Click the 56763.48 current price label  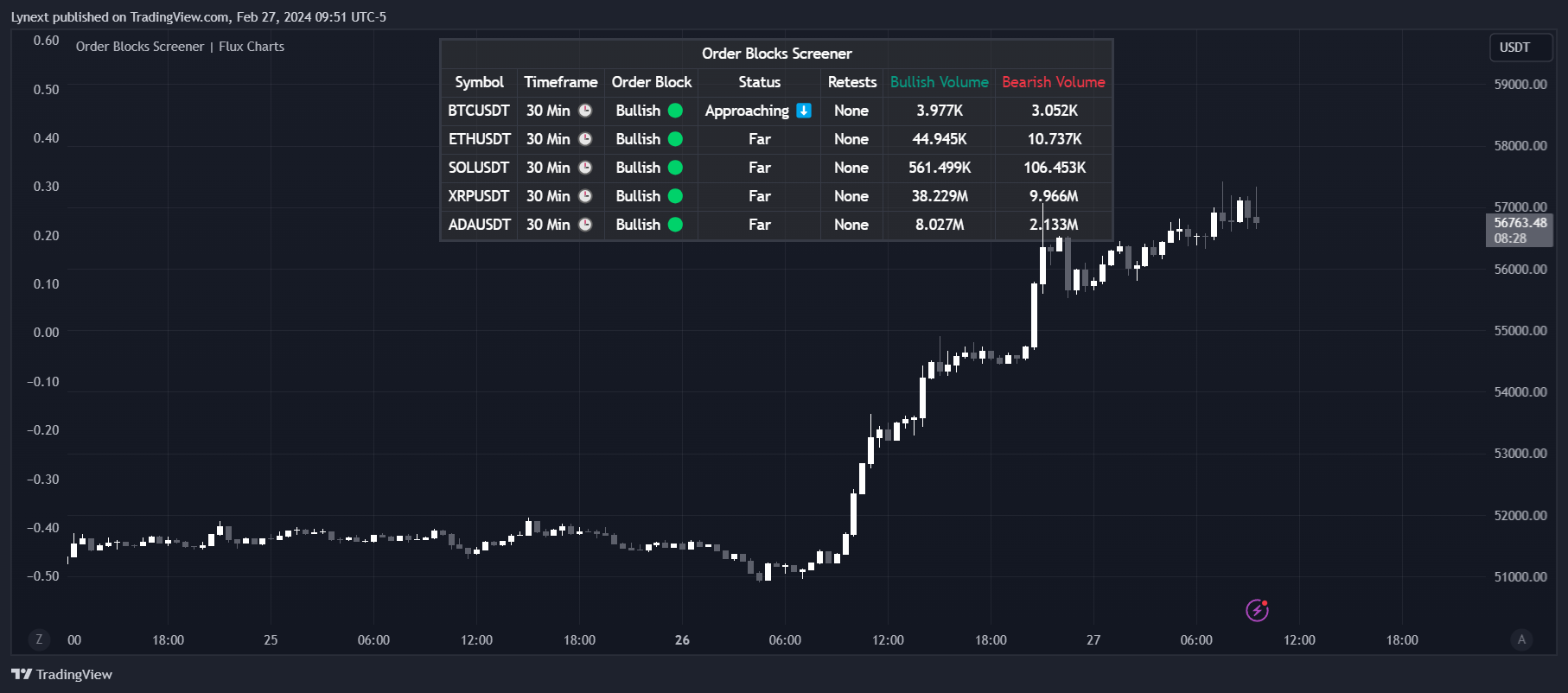pyautogui.click(x=1520, y=223)
